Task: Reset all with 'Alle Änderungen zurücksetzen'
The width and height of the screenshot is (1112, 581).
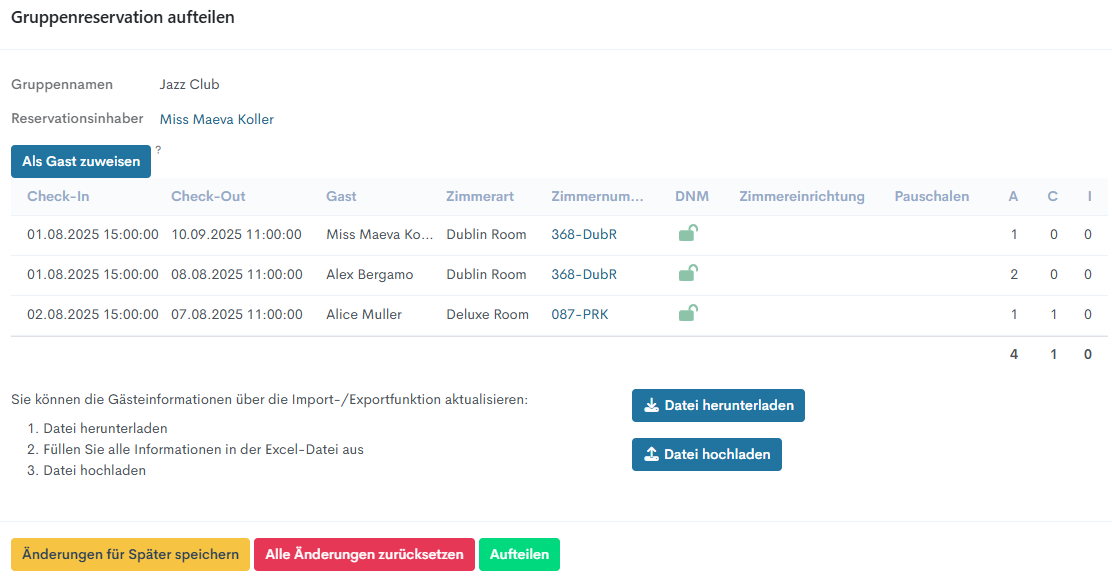Action: click(364, 555)
